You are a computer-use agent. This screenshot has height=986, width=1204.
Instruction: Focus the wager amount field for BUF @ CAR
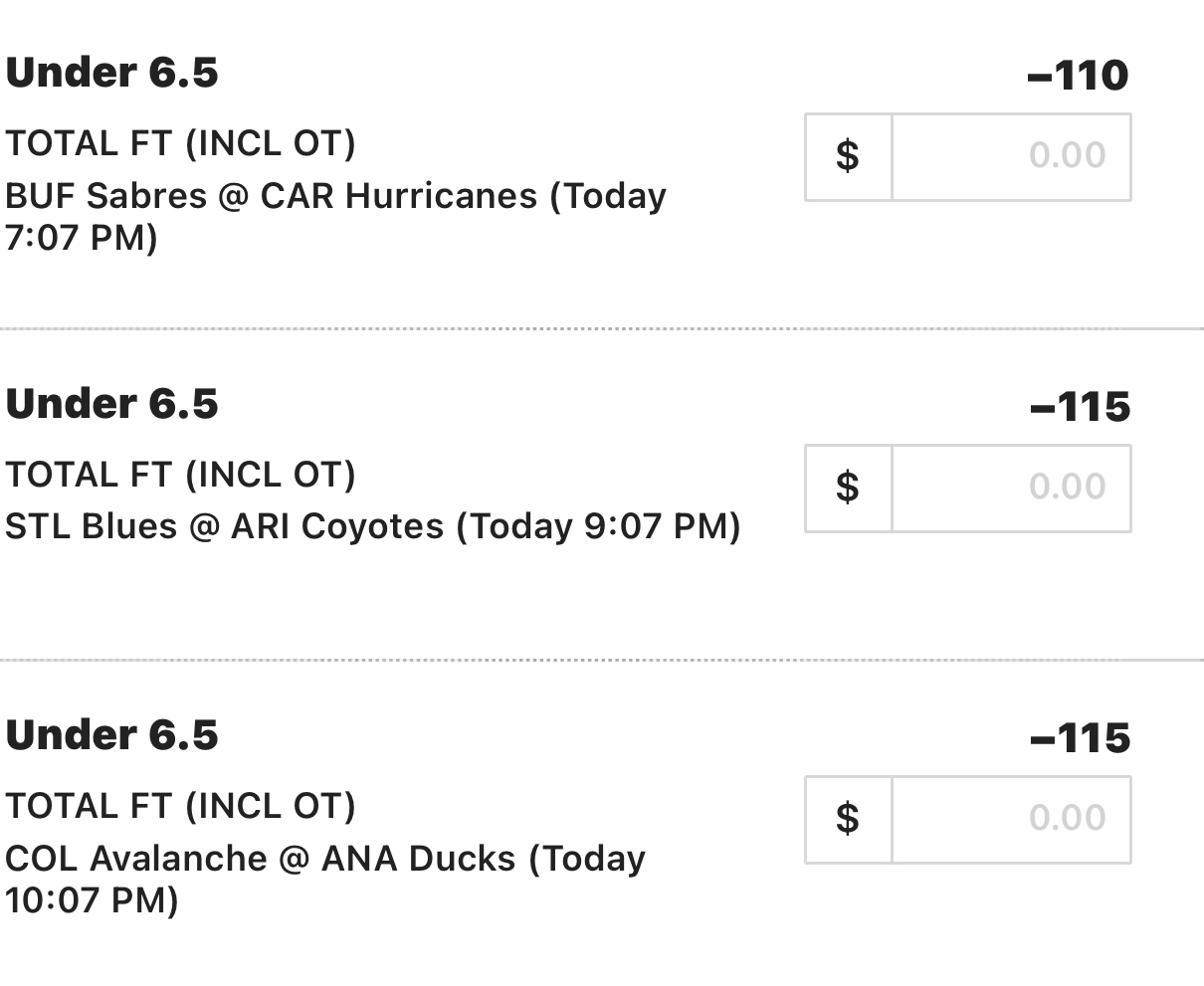click(1011, 157)
